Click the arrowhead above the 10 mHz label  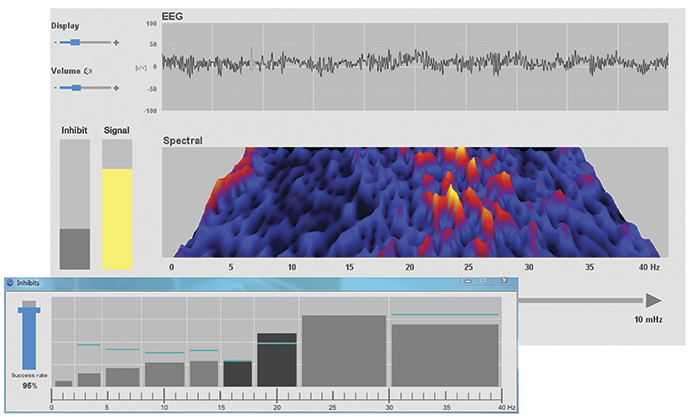(x=652, y=300)
